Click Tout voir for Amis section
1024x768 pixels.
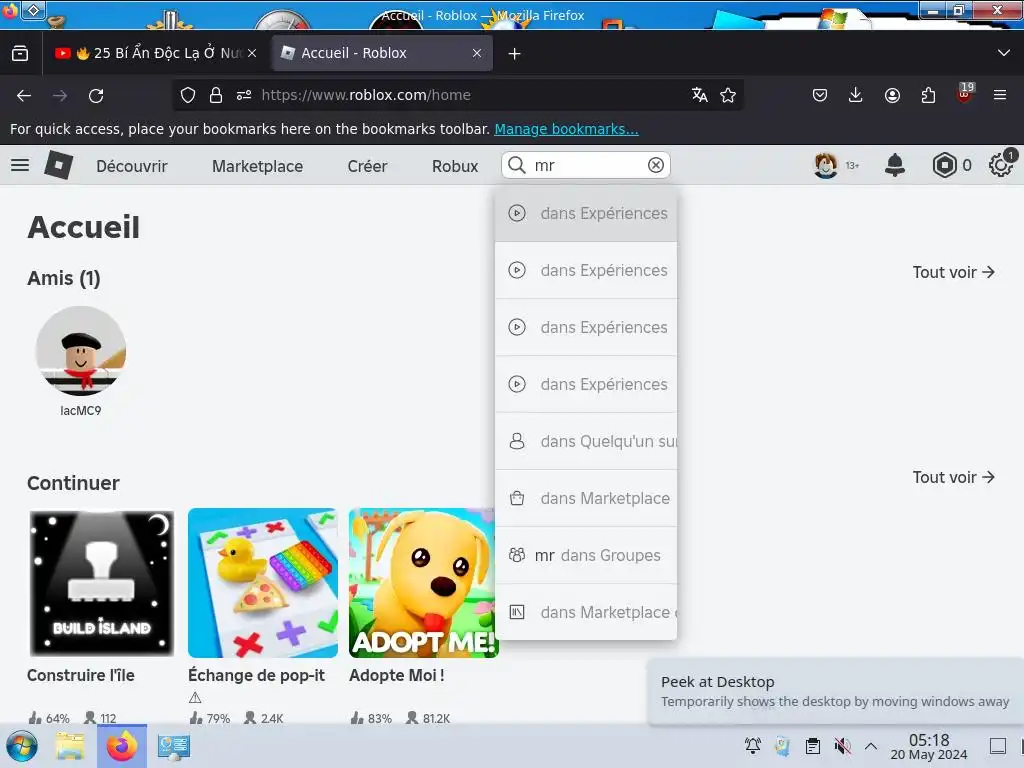953,272
